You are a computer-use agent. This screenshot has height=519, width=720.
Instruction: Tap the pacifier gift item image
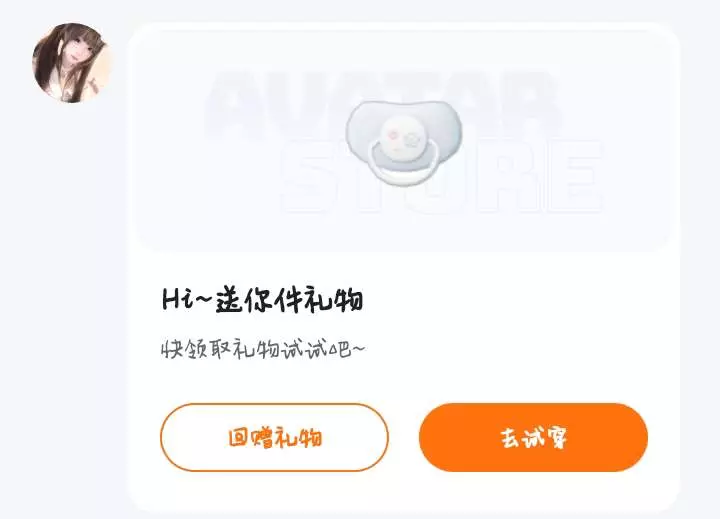click(x=404, y=142)
